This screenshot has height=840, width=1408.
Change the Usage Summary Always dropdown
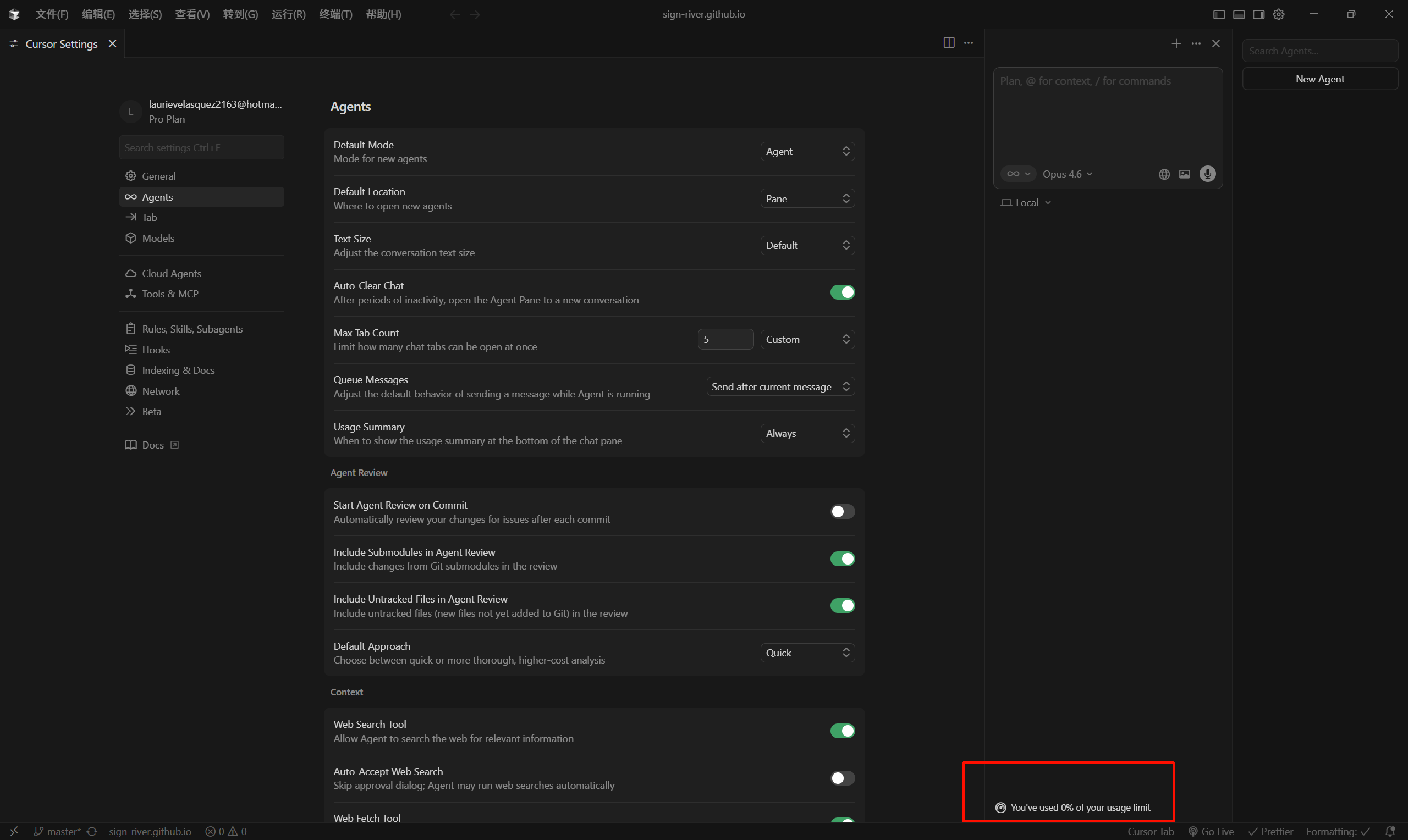(807, 434)
